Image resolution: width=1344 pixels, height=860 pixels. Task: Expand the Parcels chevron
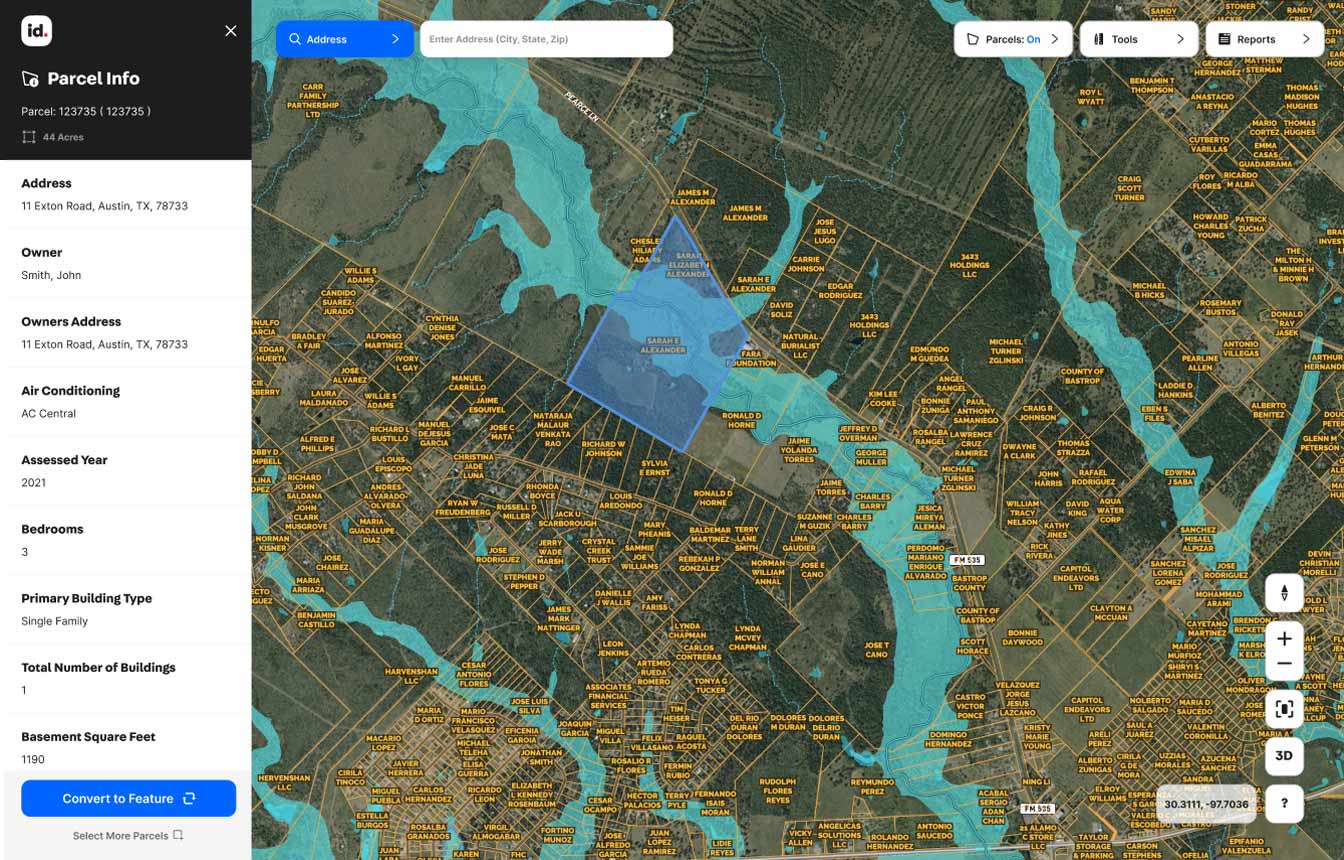pos(1054,39)
